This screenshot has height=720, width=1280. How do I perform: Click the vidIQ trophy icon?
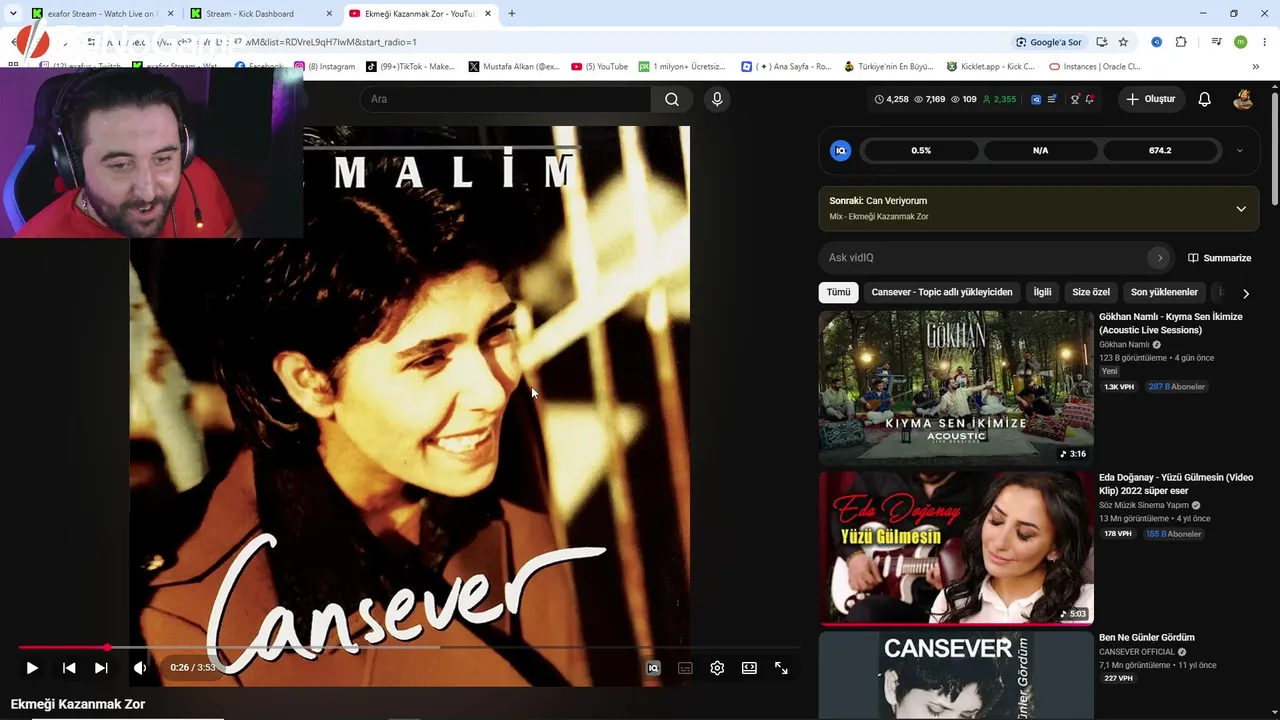coord(1075,99)
